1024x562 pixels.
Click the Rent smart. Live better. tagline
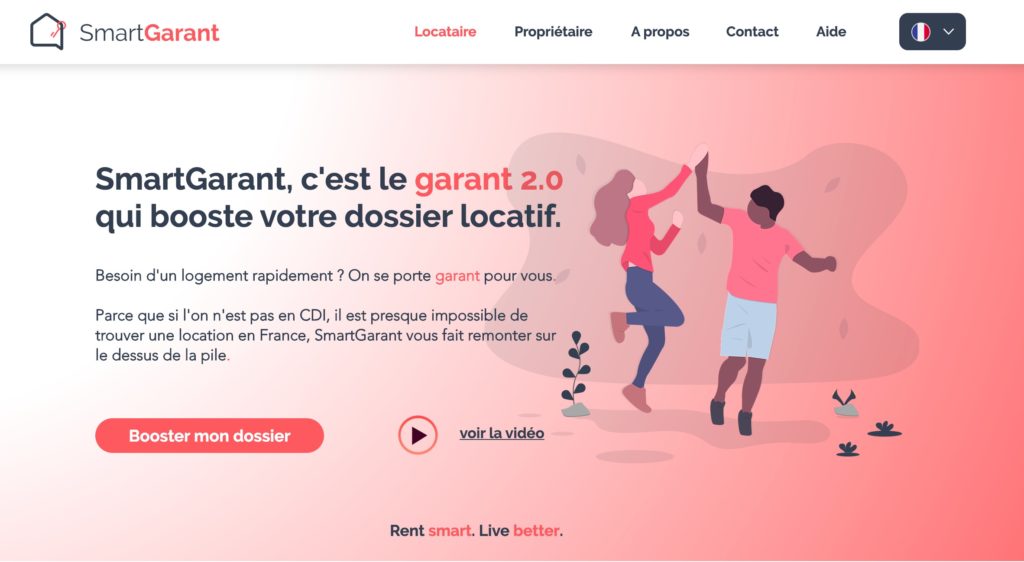(x=476, y=531)
